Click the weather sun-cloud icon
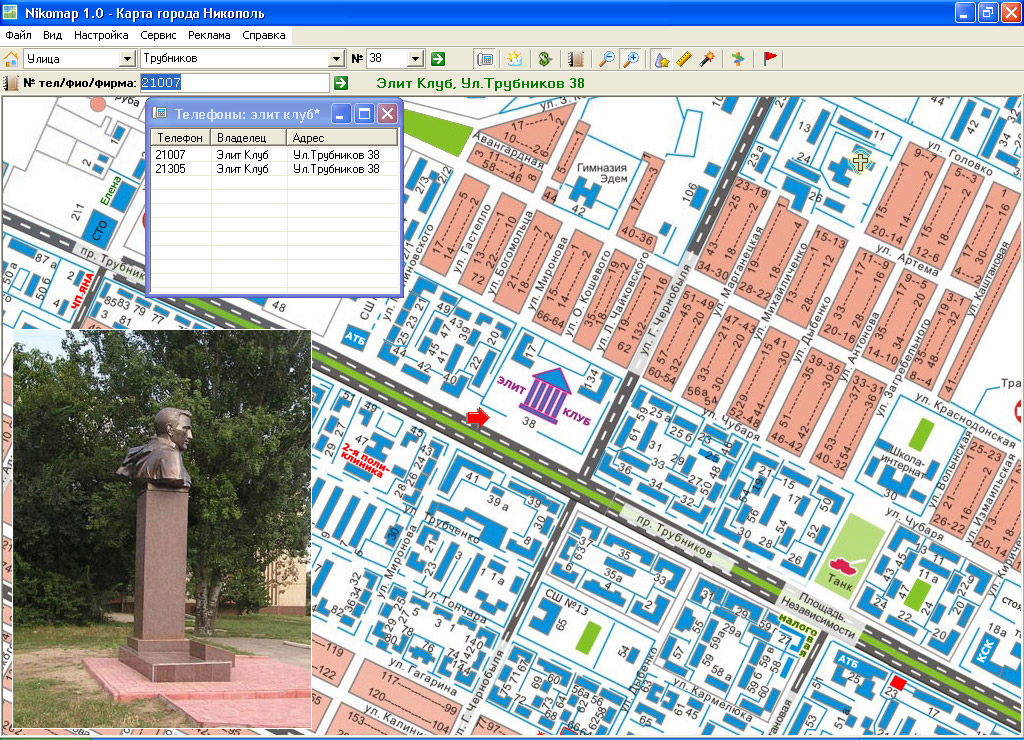1024x740 pixels. [515, 59]
